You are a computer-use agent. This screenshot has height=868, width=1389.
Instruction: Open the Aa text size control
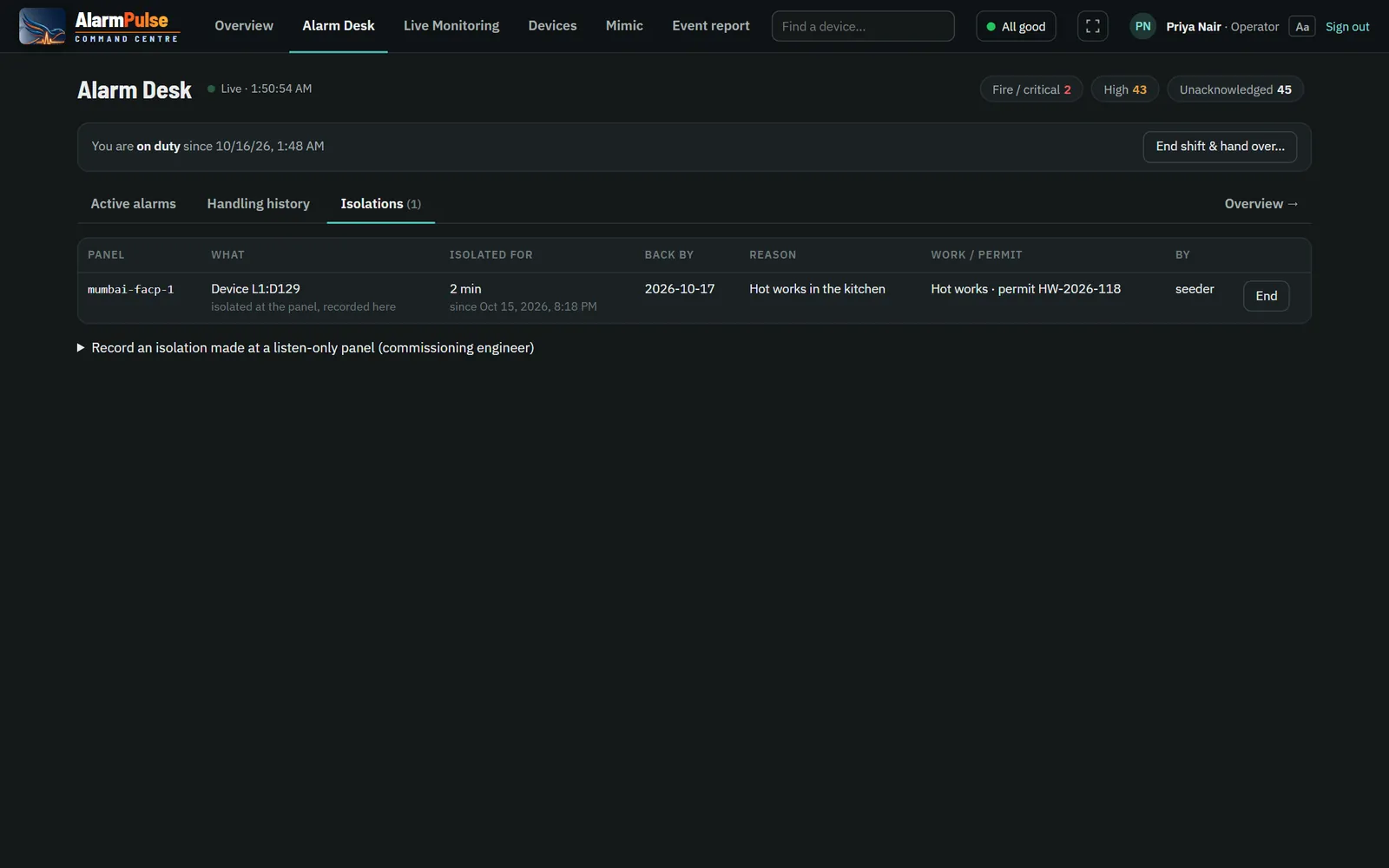tap(1302, 26)
